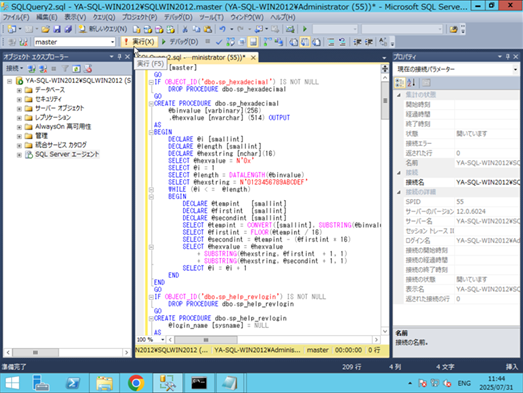Collapse the CREATE PROCEDURE dbo.sp_hexadecimal code block
This screenshot has height=393, width=523.
pos(151,104)
